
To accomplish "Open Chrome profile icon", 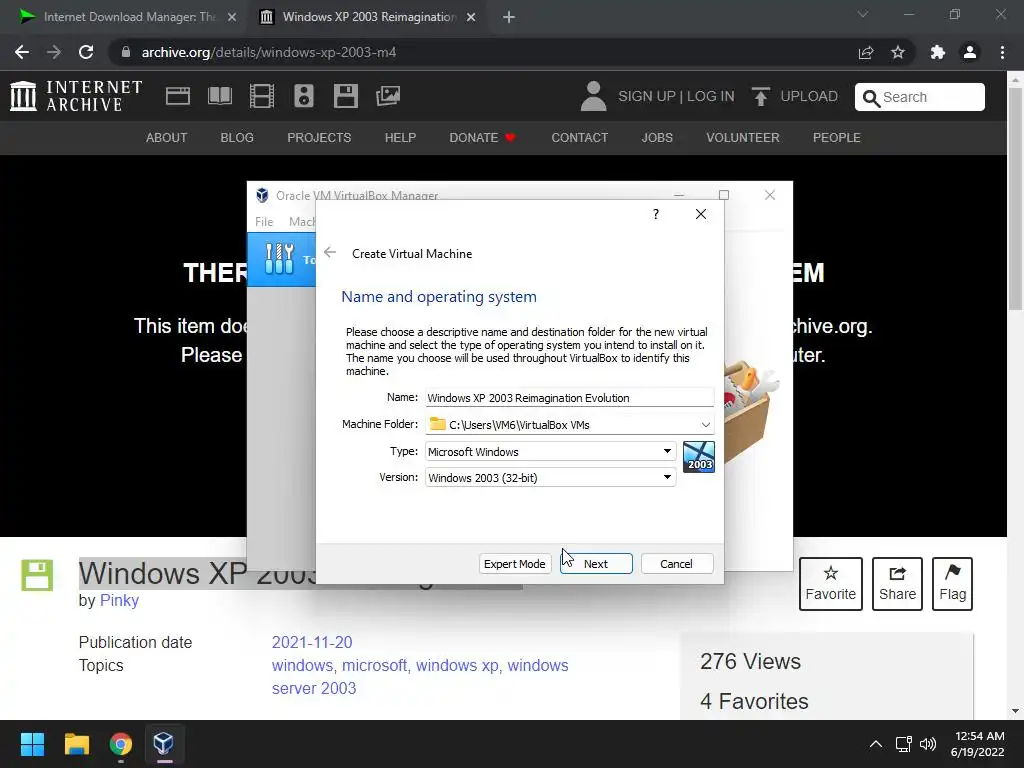I will point(970,52).
